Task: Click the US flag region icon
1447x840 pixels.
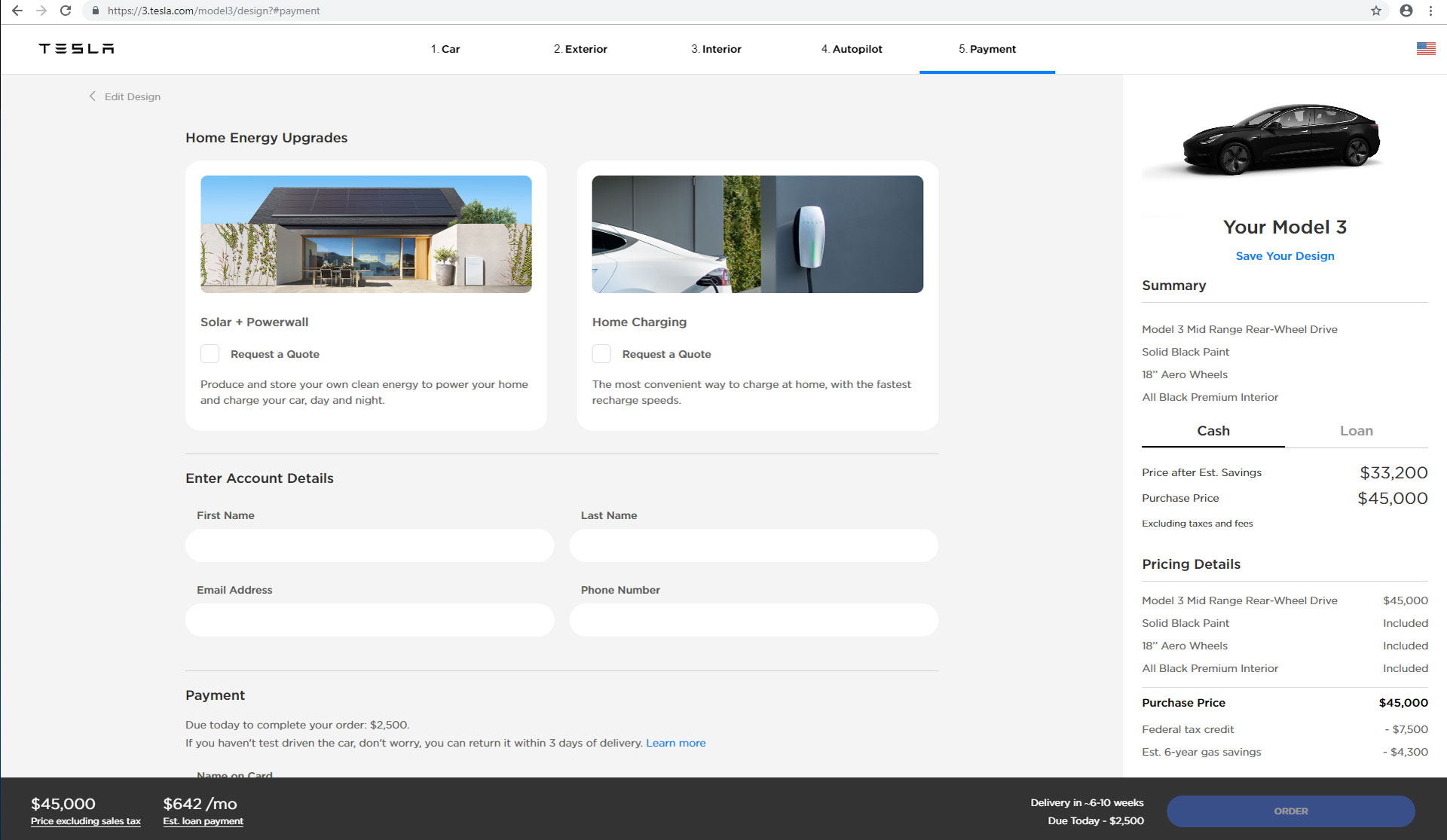Action: tap(1425, 49)
